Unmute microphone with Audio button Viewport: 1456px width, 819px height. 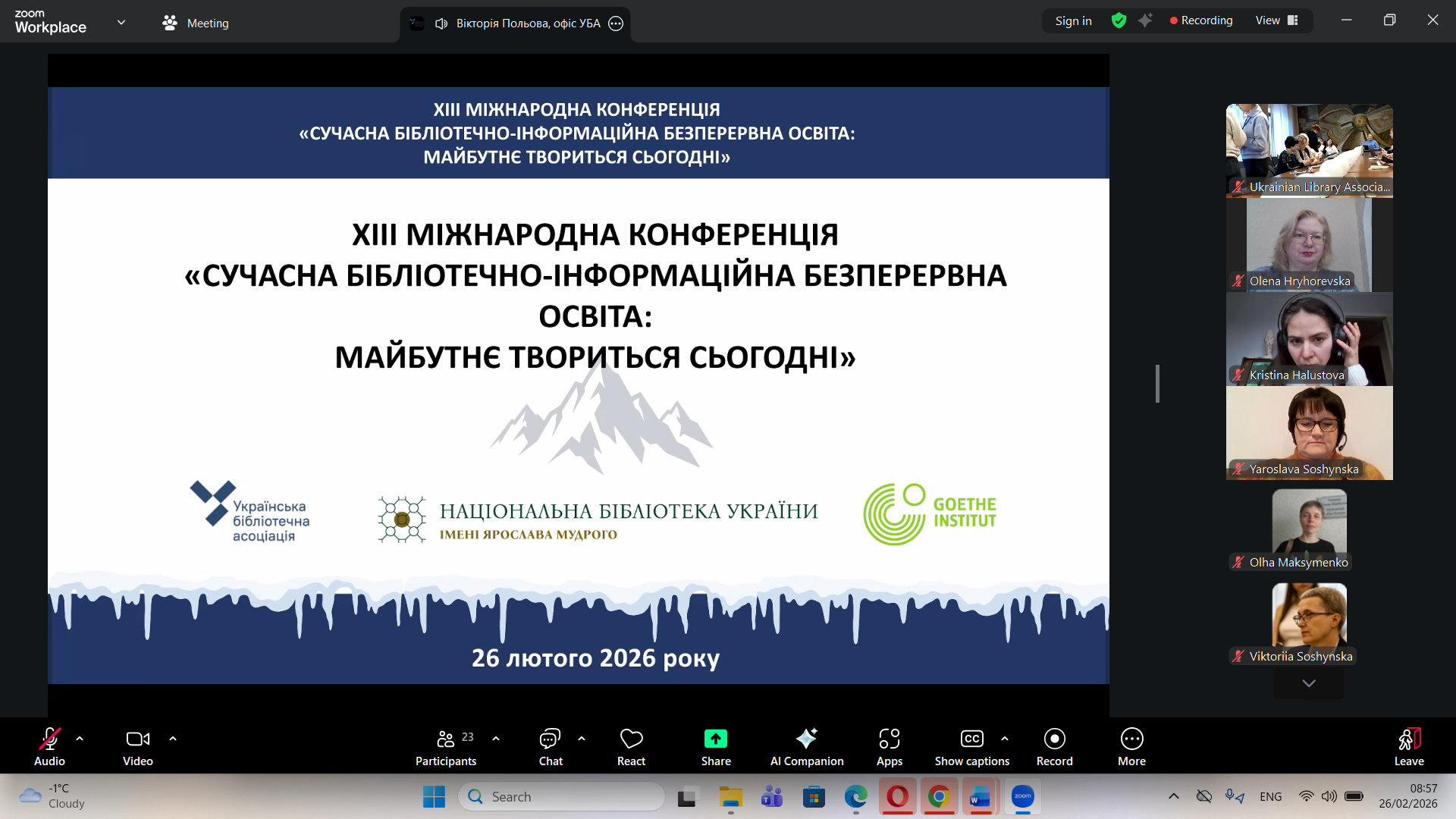[49, 747]
